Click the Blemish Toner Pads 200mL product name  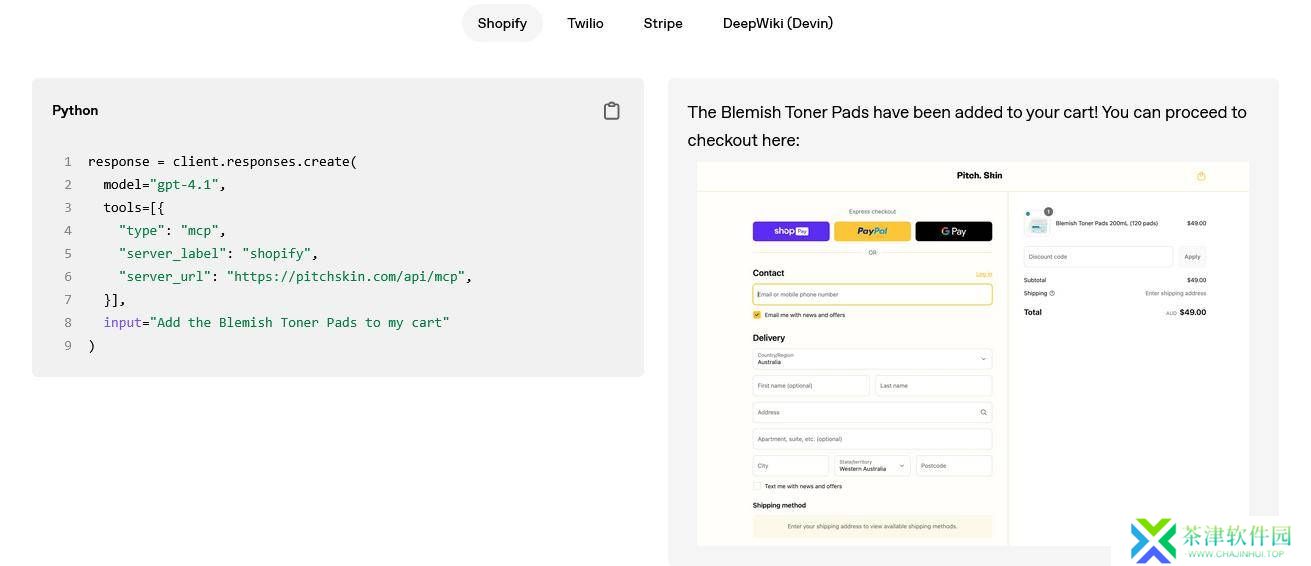pos(1107,224)
